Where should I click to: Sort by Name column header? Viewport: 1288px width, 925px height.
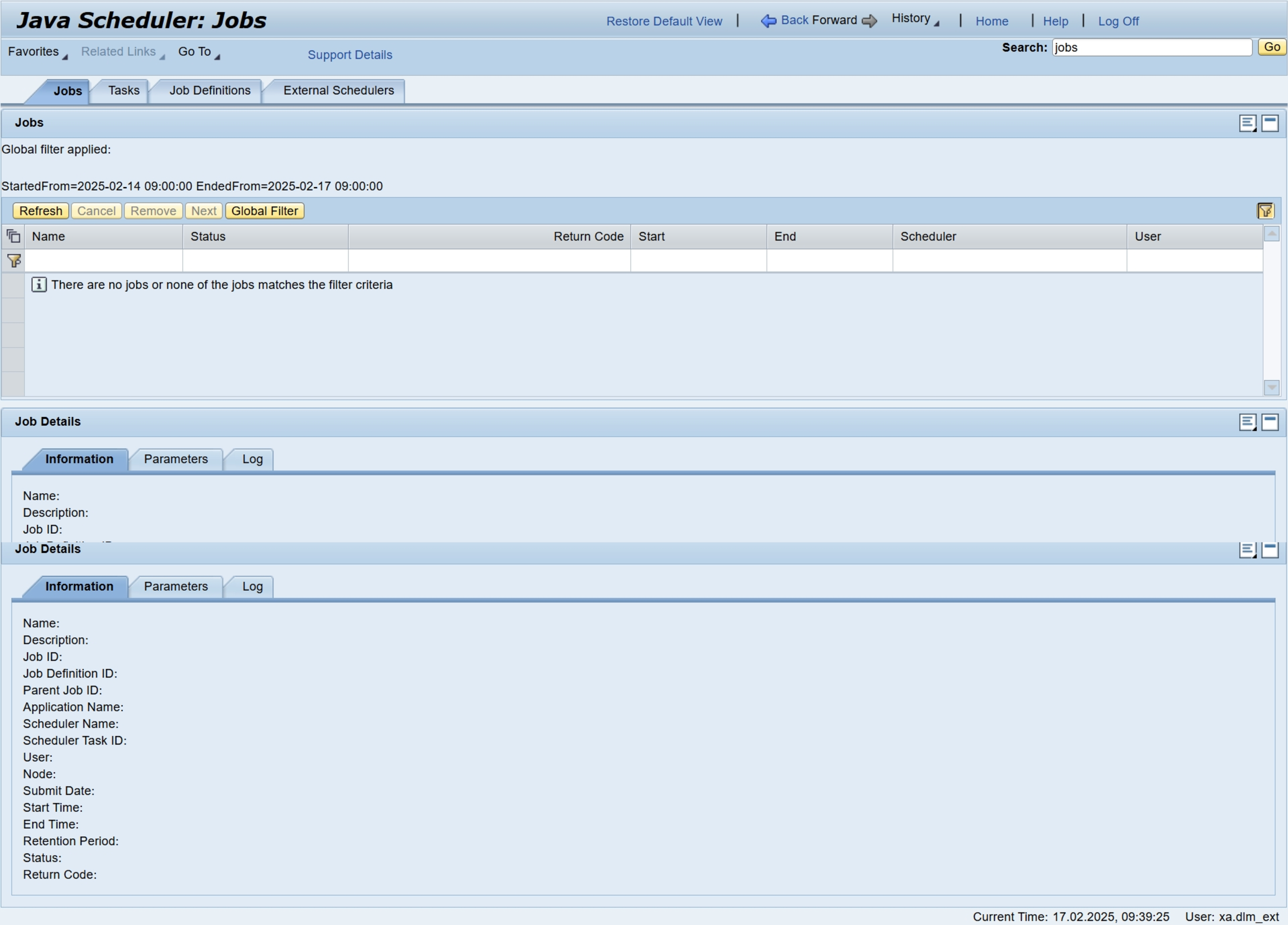pos(104,237)
